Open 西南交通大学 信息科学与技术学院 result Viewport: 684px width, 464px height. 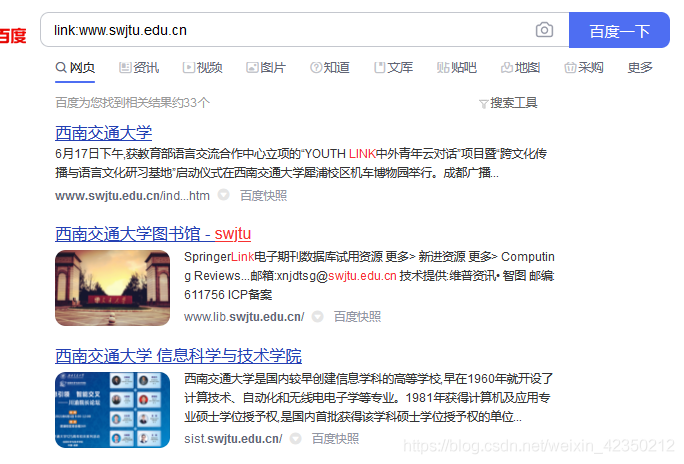(178, 356)
